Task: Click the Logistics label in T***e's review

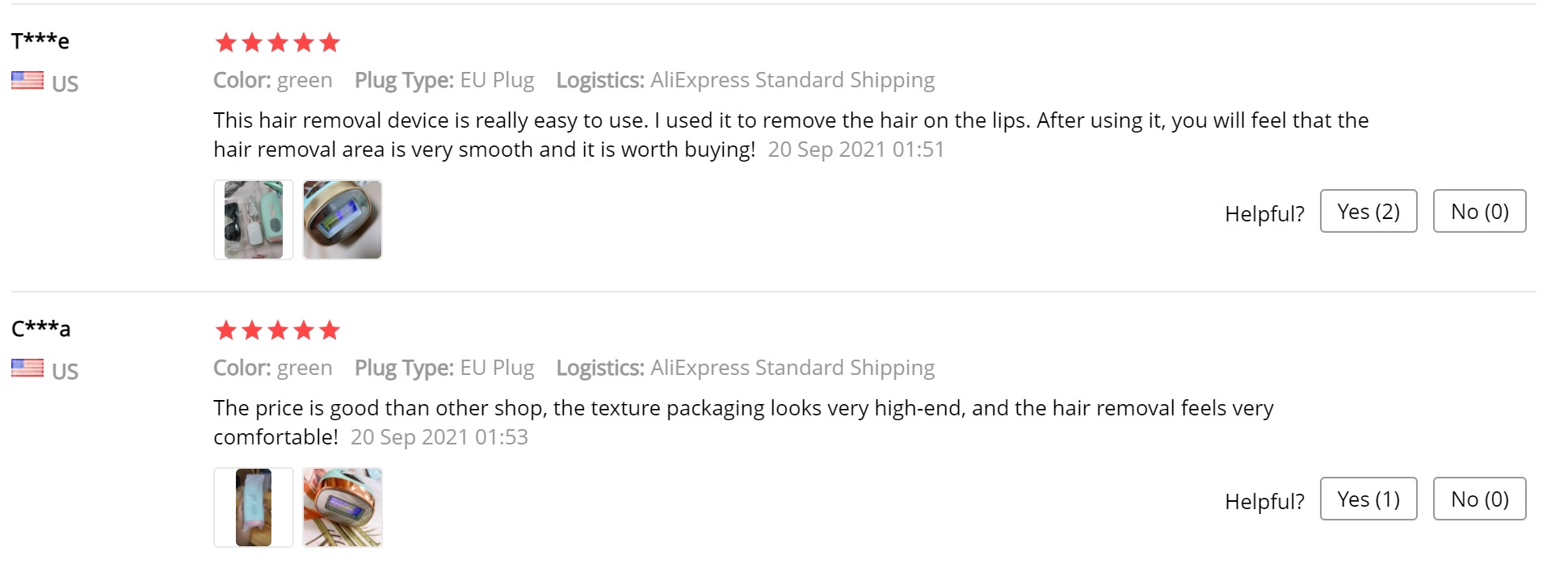Action: 599,80
